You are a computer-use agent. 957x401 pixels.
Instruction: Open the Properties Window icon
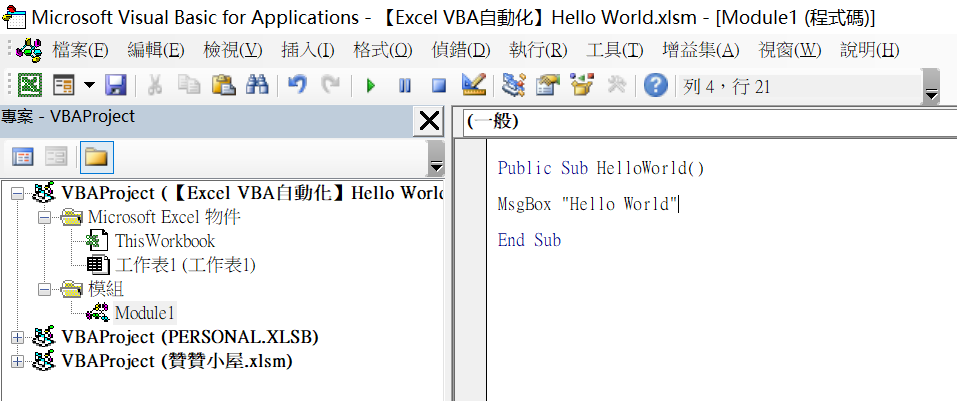click(547, 85)
